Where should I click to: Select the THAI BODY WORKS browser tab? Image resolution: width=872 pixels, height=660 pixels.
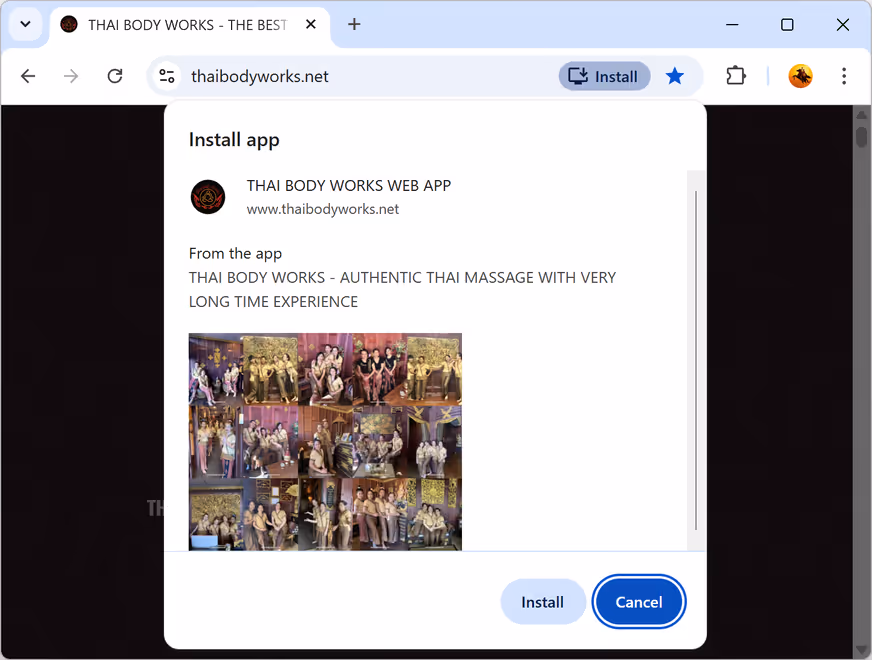pos(189,25)
